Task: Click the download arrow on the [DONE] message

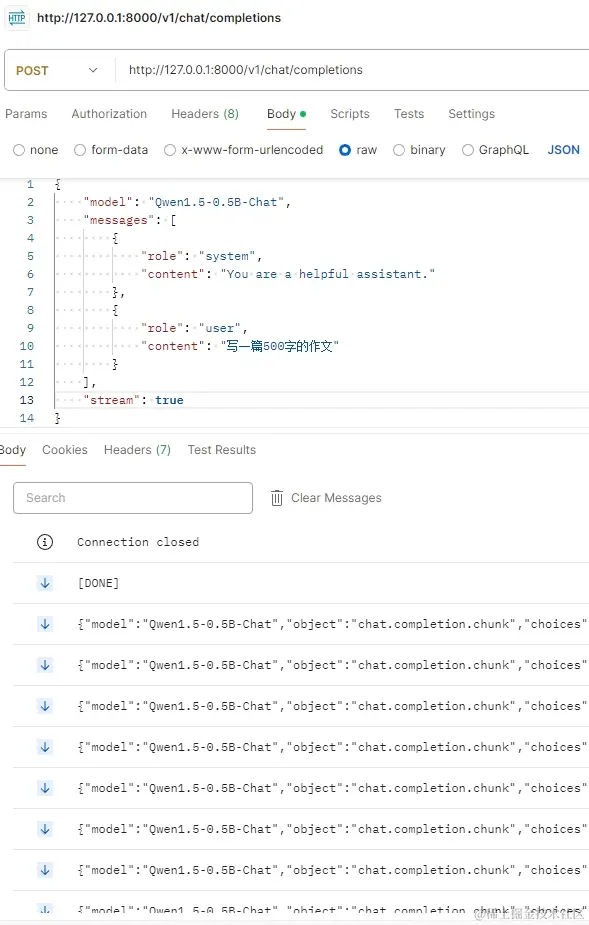Action: (x=45, y=582)
